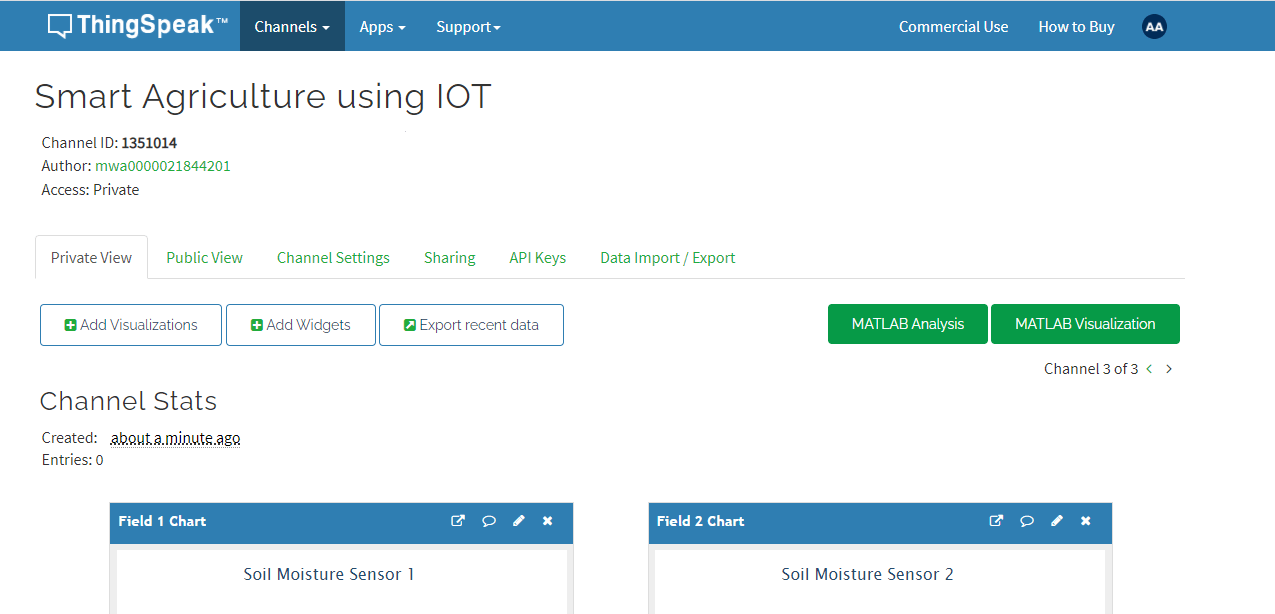
Task: Delete Field 2 Chart using the X icon
Action: coord(1085,520)
